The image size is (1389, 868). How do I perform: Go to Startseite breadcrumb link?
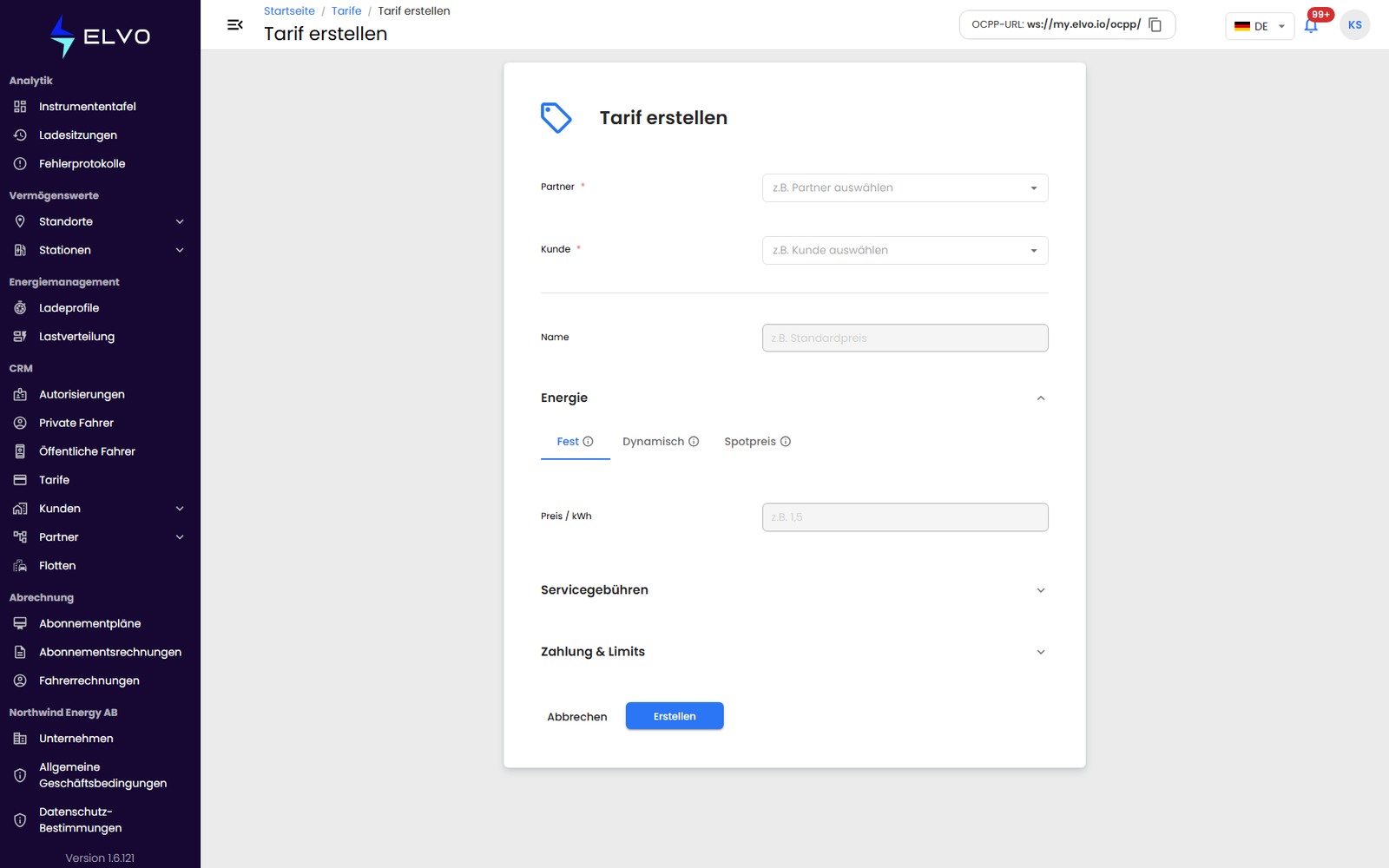tap(289, 11)
